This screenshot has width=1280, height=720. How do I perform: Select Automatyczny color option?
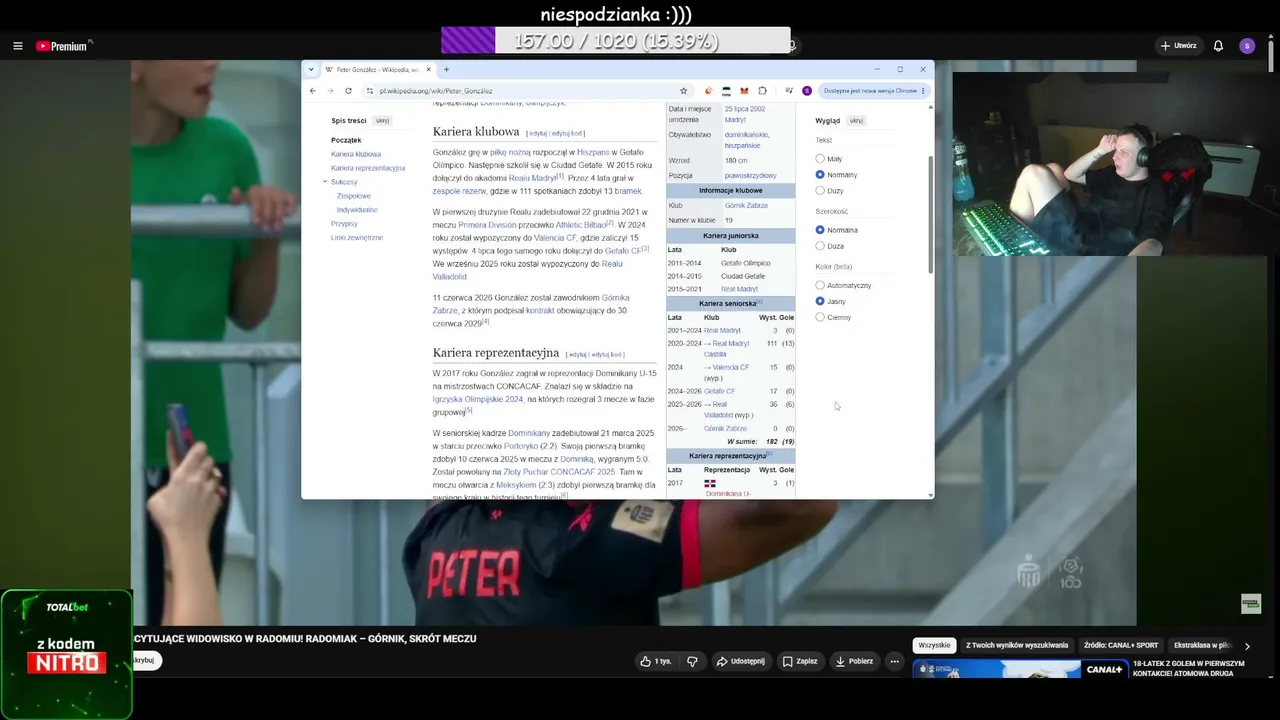point(820,285)
